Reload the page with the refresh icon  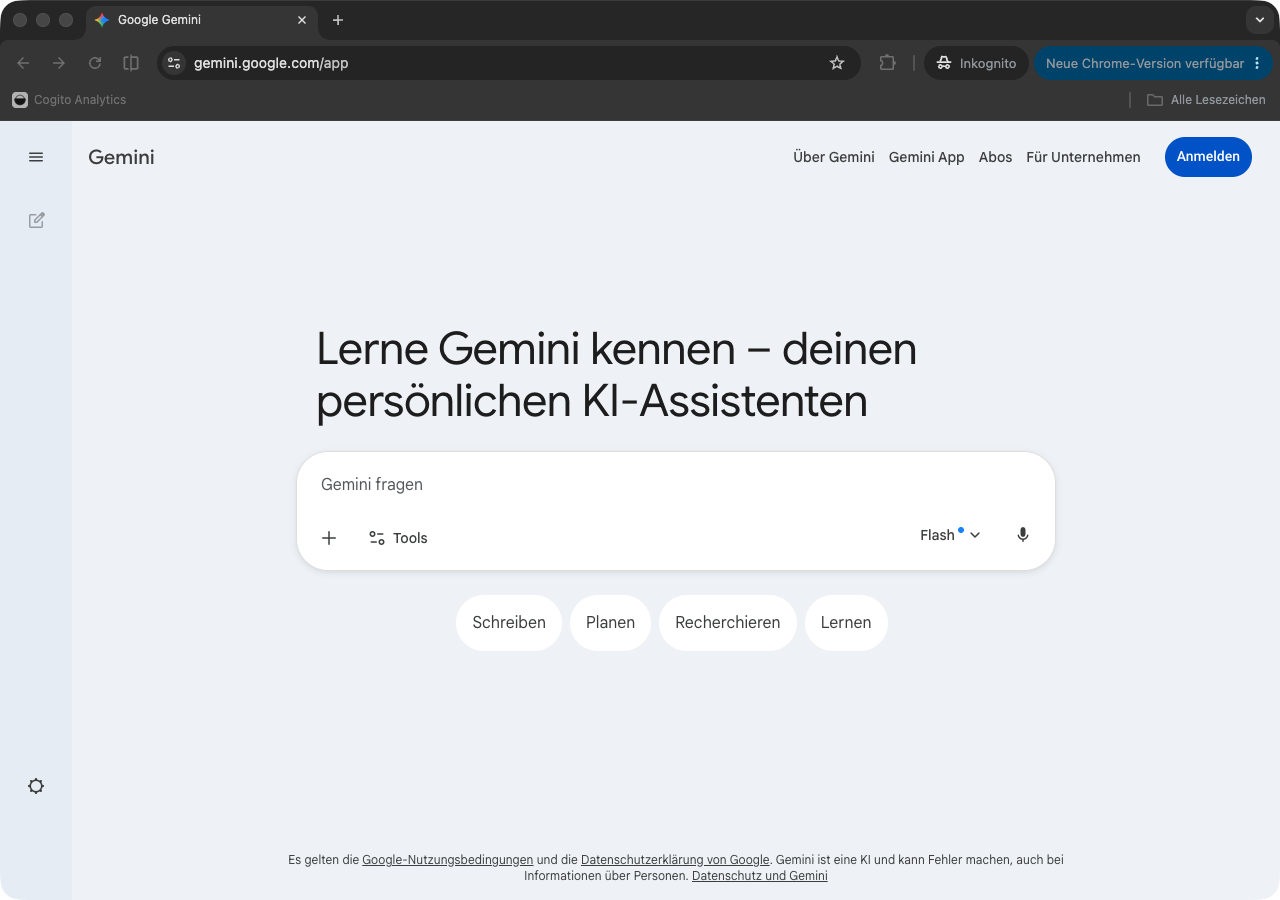coord(95,63)
